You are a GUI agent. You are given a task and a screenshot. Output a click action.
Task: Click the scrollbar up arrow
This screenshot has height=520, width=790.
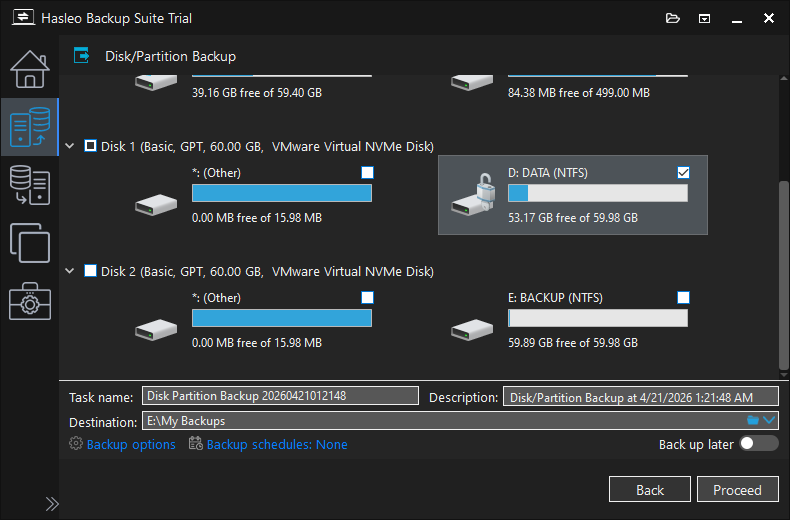click(x=783, y=79)
